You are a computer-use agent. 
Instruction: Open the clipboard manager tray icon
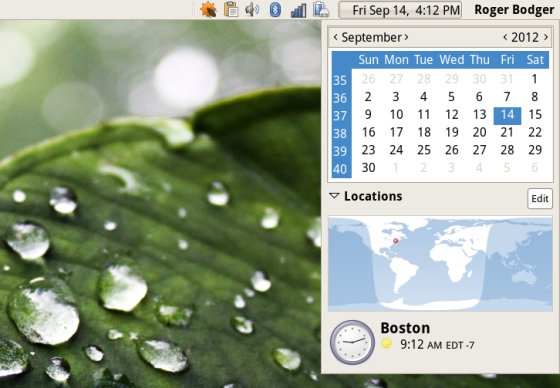click(x=231, y=9)
